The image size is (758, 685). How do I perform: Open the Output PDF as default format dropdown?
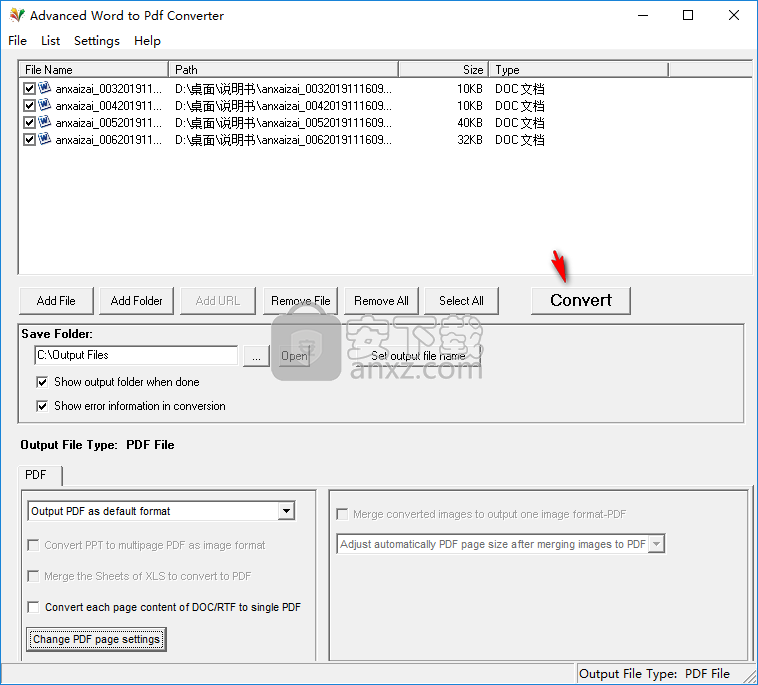pos(286,511)
